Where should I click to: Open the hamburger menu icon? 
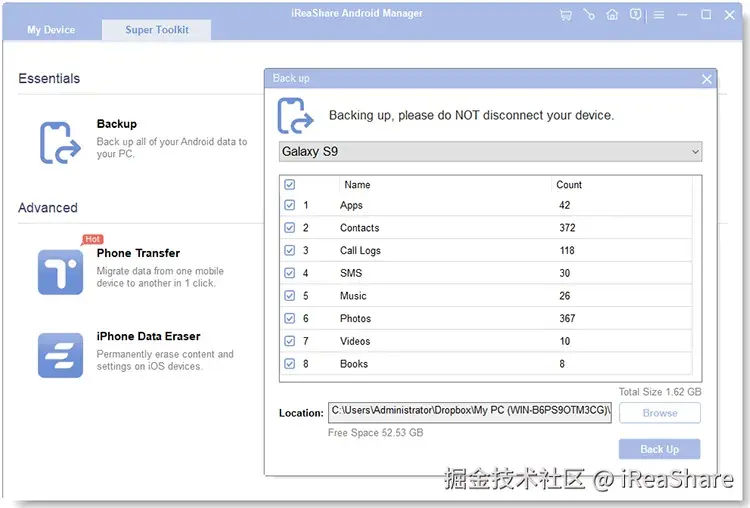pyautogui.click(x=659, y=15)
